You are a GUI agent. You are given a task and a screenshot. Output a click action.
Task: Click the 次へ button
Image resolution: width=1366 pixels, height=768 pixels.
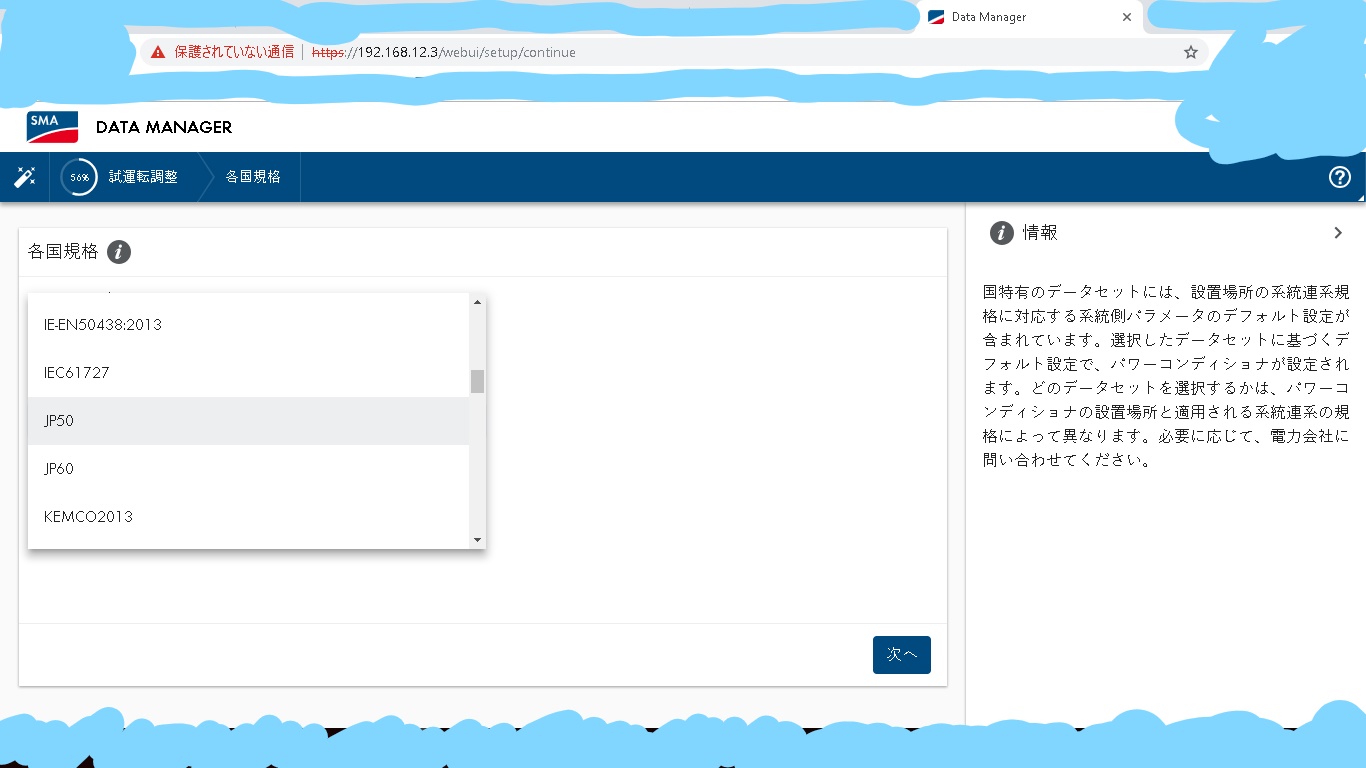[x=902, y=654]
